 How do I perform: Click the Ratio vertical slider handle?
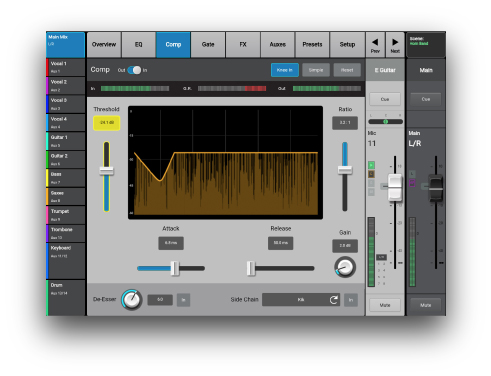coord(345,170)
